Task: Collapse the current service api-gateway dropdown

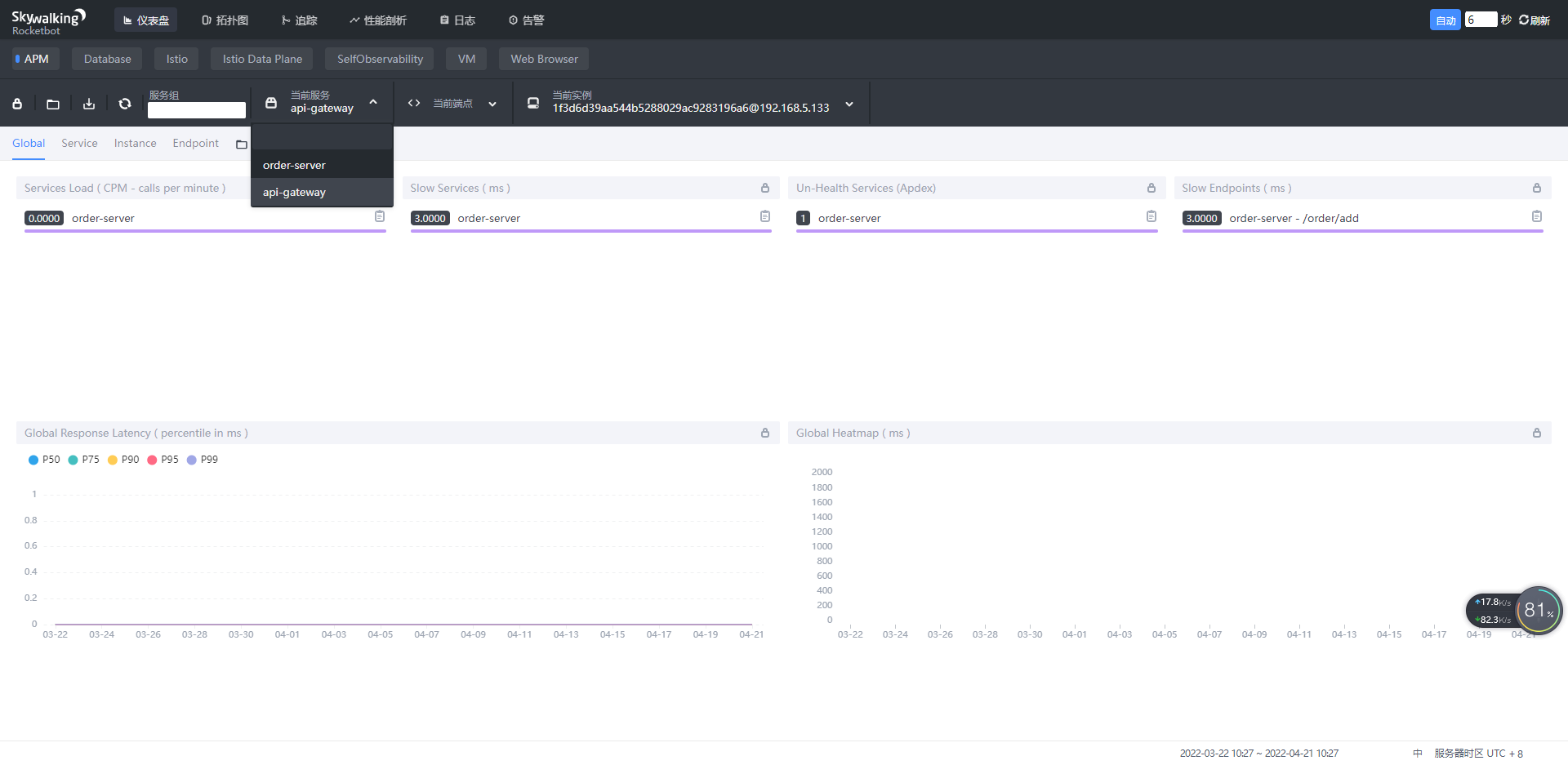Action: (373, 102)
